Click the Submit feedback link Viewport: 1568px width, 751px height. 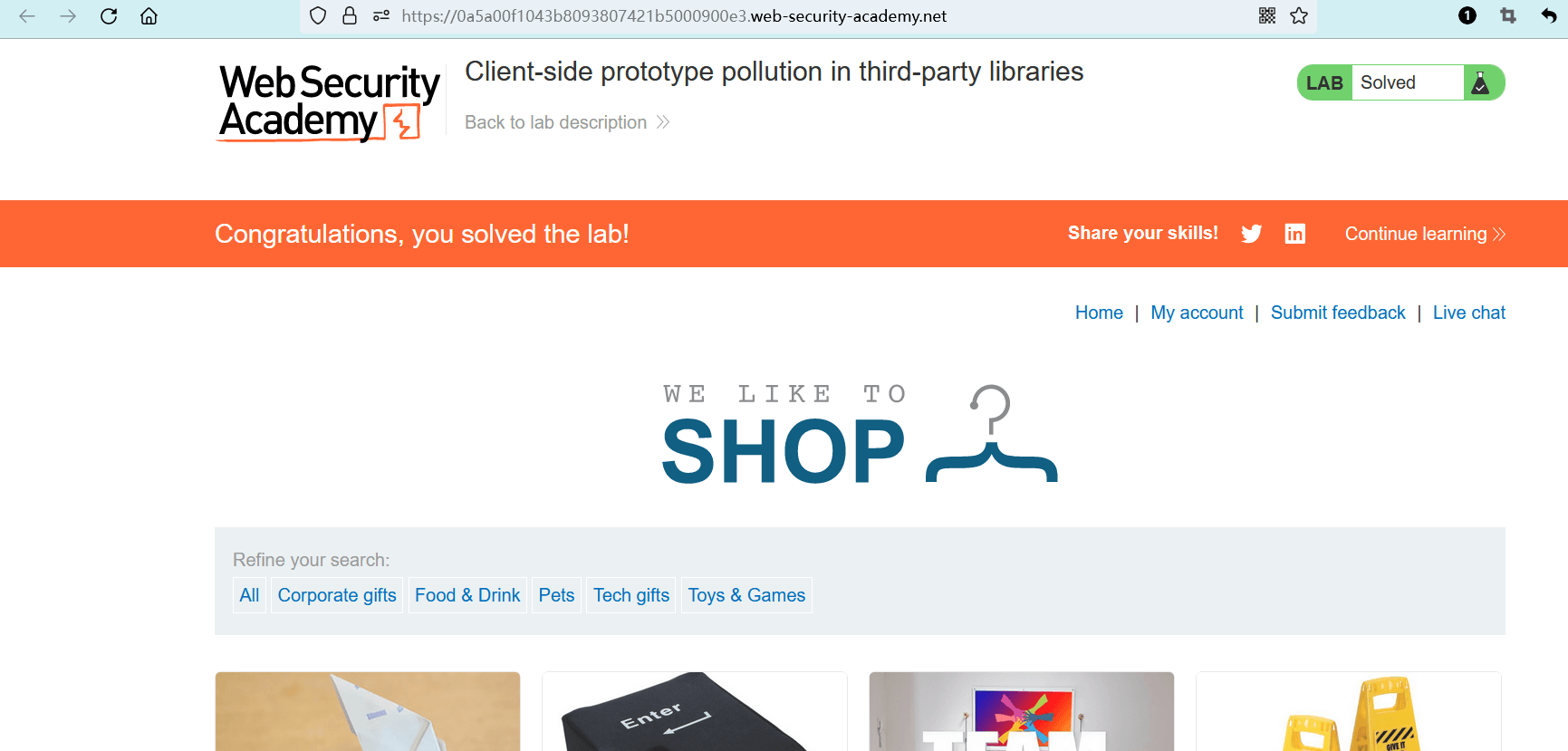(1338, 313)
